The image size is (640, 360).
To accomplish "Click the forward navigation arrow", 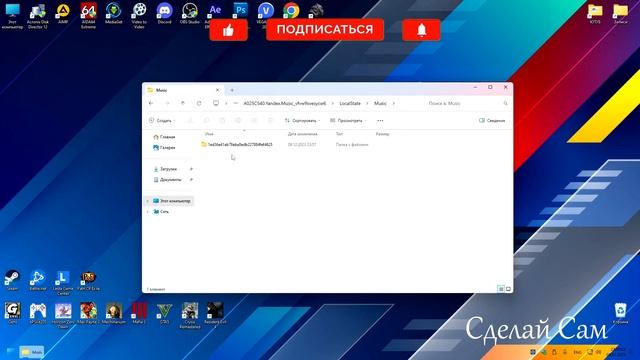I will 167,103.
